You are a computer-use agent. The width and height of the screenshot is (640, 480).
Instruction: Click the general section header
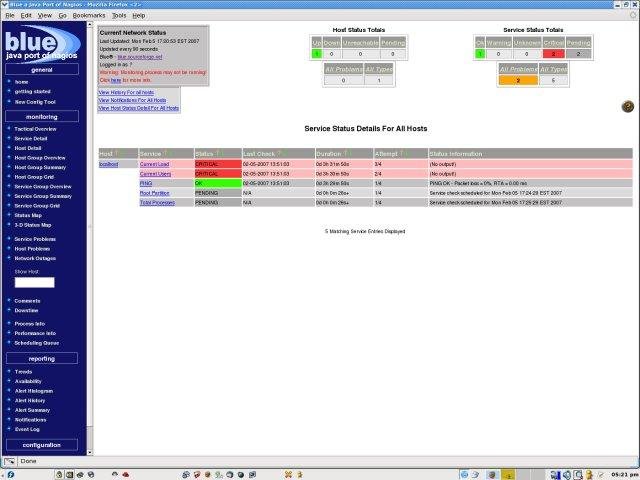pyautogui.click(x=42, y=70)
